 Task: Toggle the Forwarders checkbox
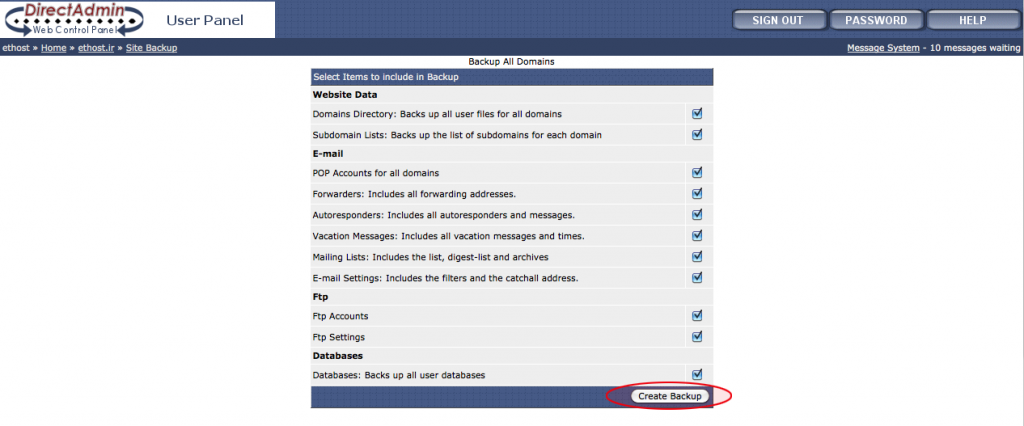pos(697,193)
